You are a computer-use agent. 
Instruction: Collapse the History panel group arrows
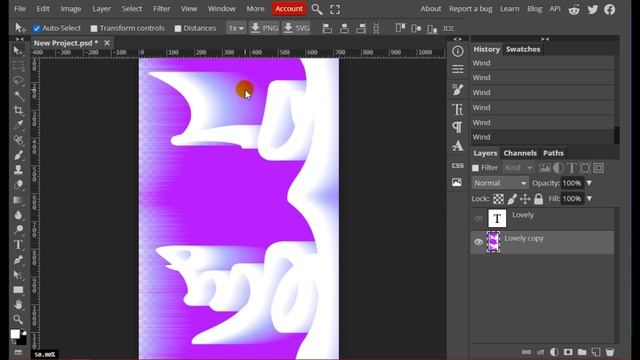coord(545,39)
